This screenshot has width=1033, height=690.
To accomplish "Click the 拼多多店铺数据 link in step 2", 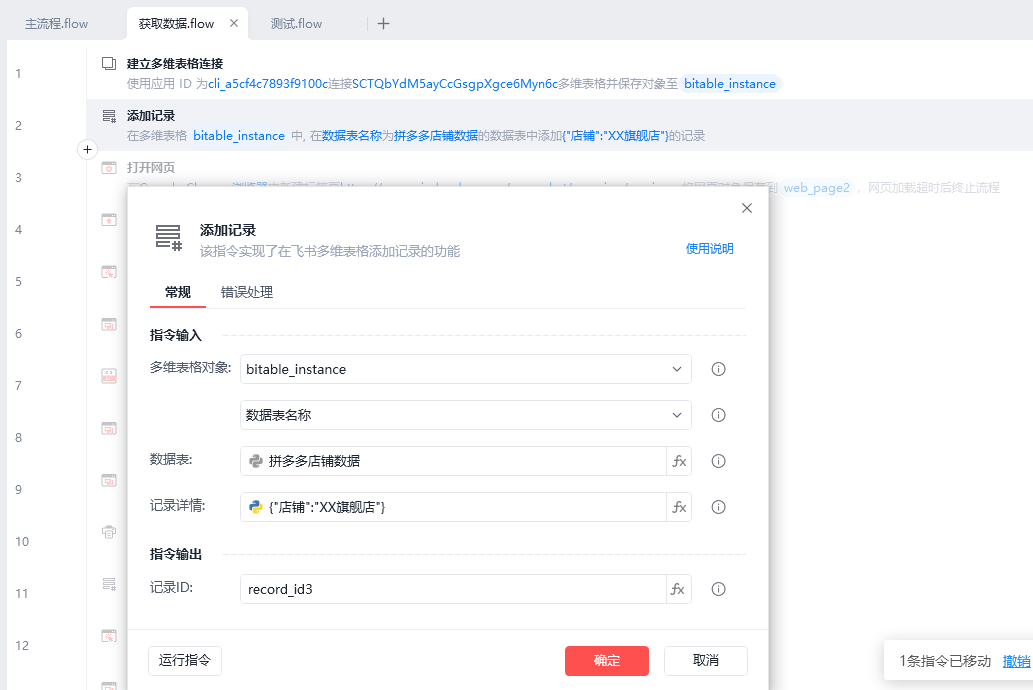I will (436, 136).
